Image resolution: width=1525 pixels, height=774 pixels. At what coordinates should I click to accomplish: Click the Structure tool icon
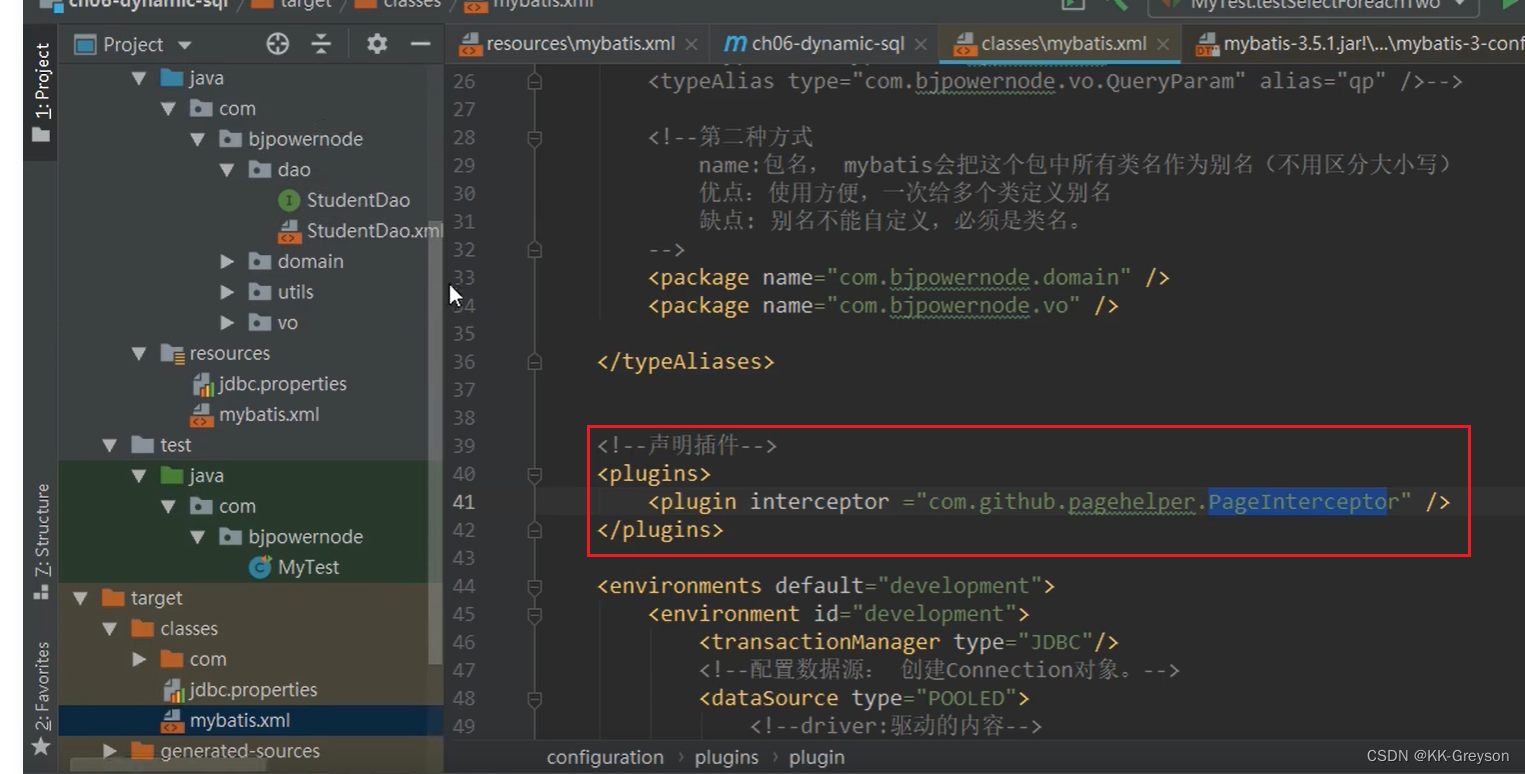41,591
